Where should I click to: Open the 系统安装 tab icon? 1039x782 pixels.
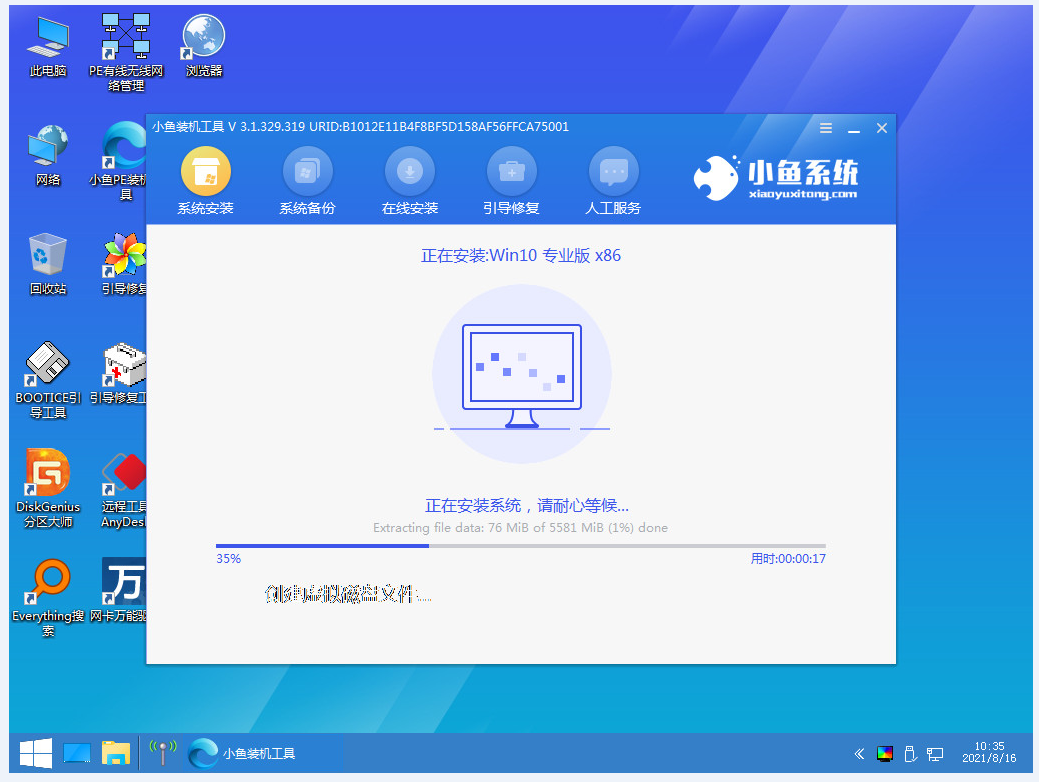tap(205, 171)
